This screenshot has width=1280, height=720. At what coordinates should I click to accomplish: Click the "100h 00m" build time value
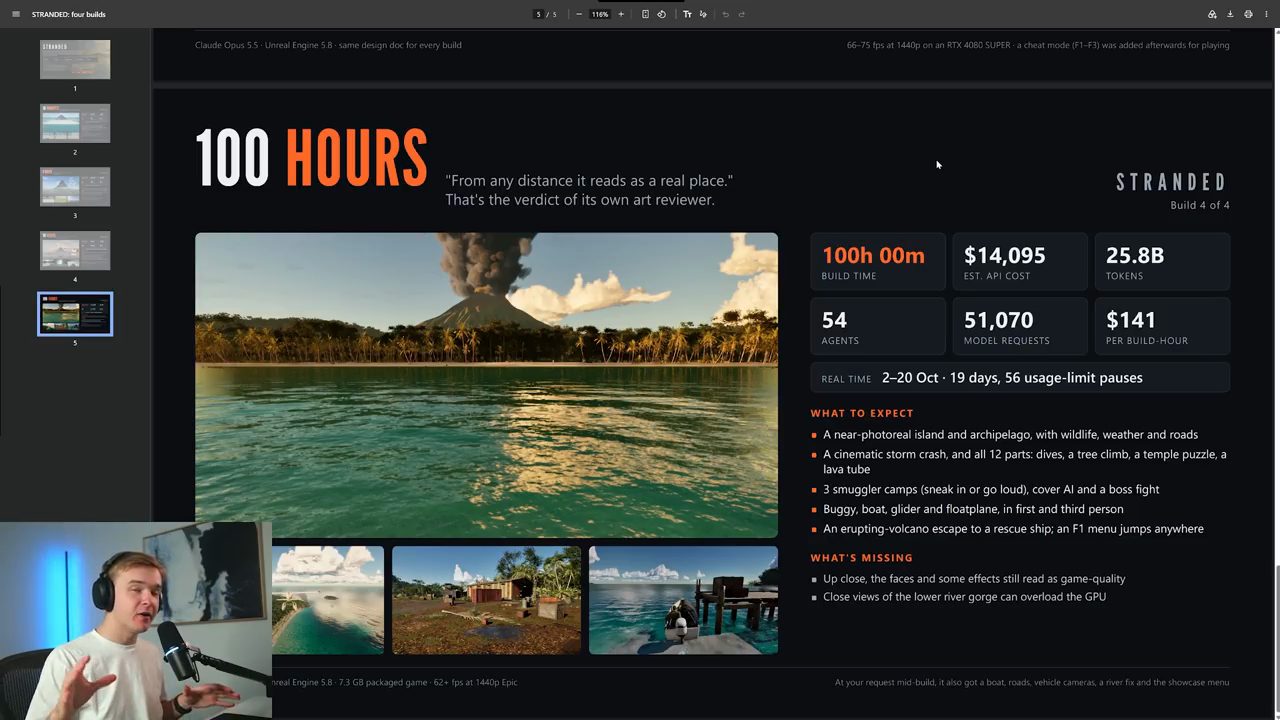pos(873,256)
